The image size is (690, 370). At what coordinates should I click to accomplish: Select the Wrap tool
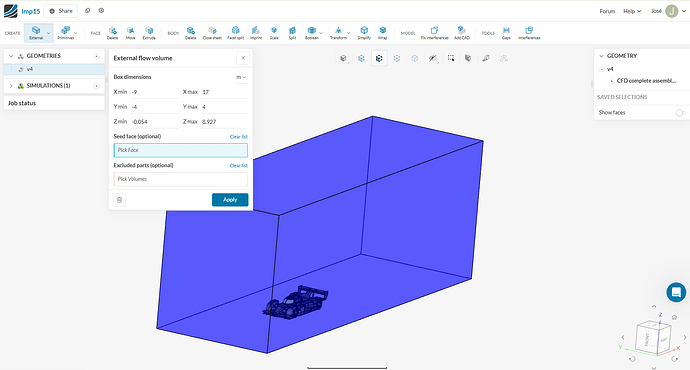click(x=383, y=33)
